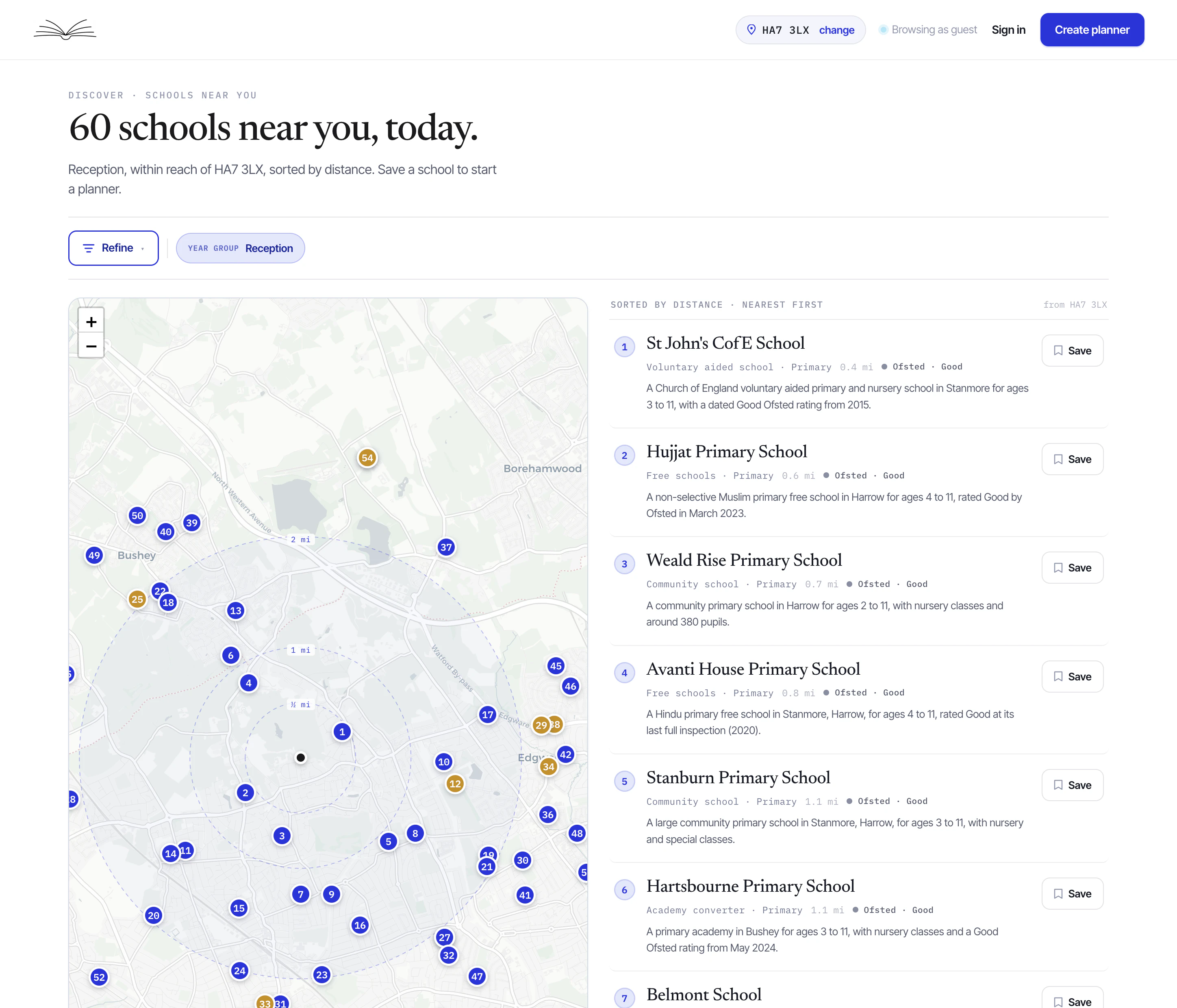Open map pin 13
Viewport: 1177px width, 1008px height.
tap(236, 611)
